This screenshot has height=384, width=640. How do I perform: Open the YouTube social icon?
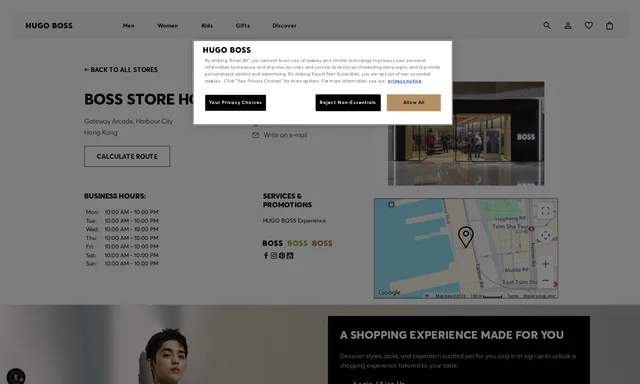[x=290, y=255]
